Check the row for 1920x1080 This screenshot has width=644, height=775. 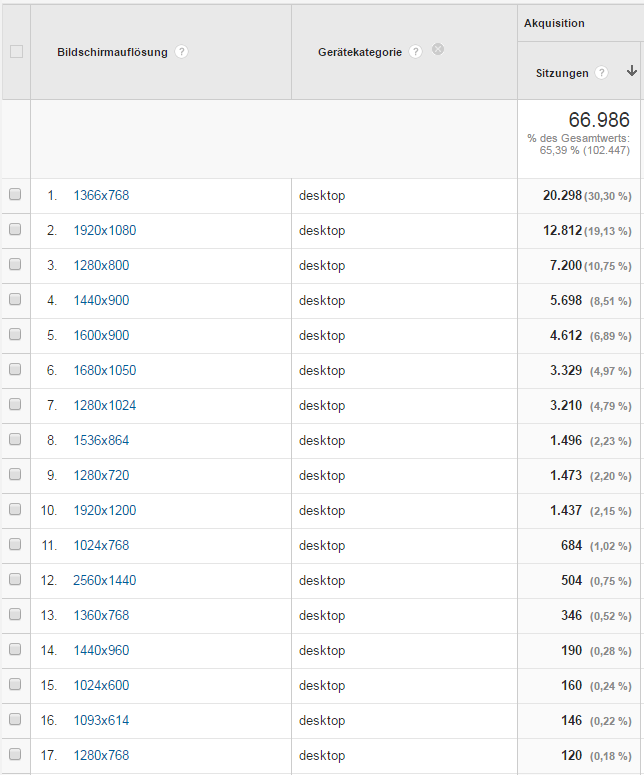[x=15, y=229]
